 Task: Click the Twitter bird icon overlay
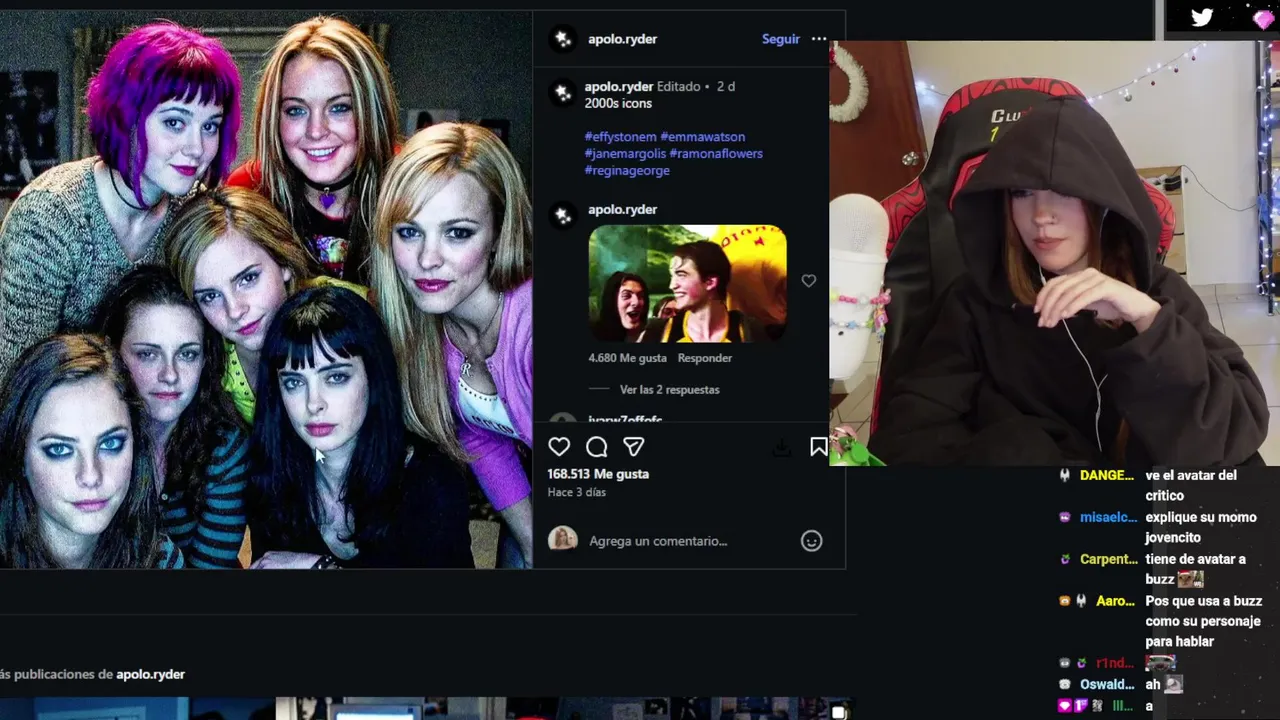pyautogui.click(x=1202, y=17)
